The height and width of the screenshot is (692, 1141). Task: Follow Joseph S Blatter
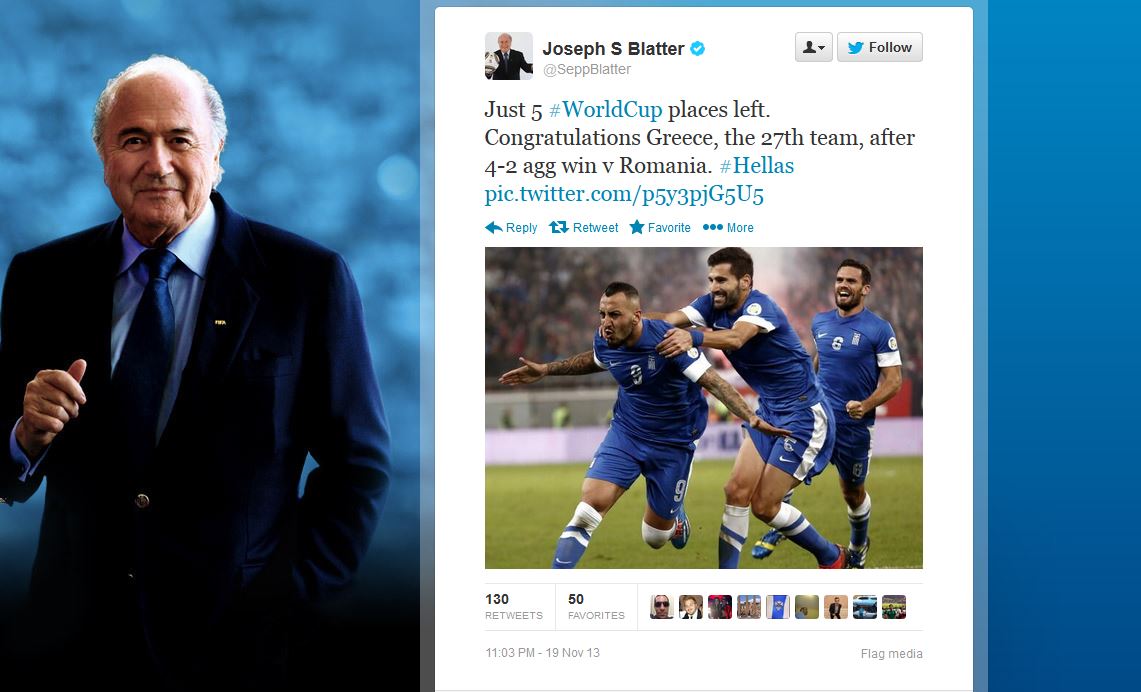(880, 47)
